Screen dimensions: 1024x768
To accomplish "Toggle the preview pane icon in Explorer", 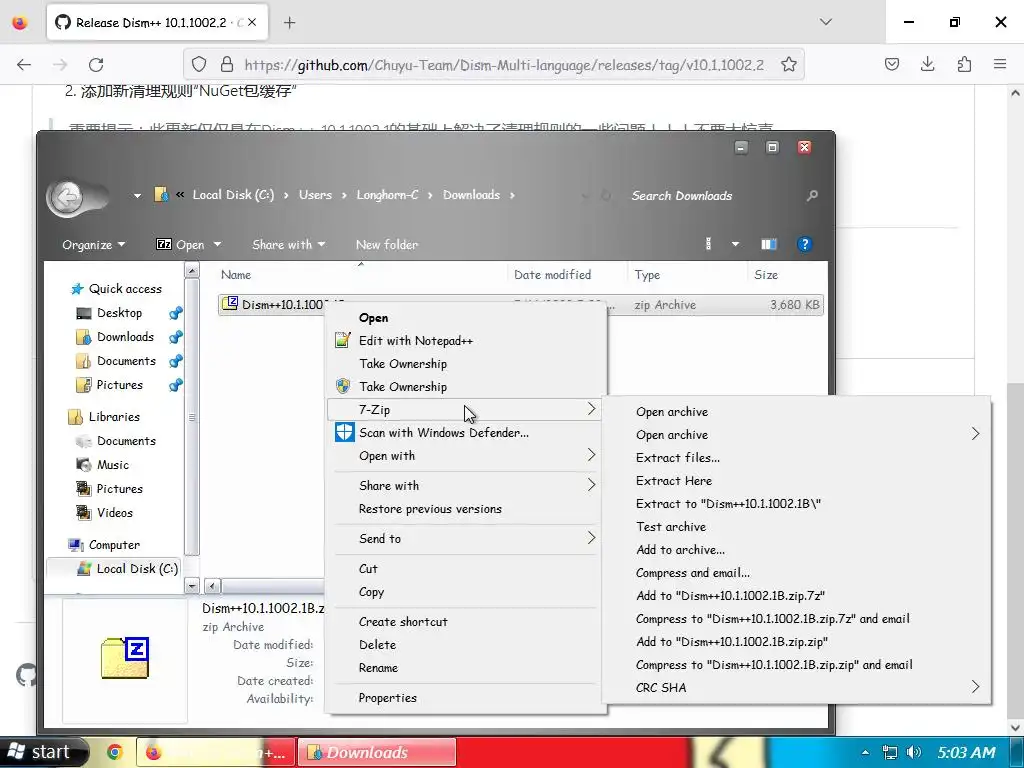I will coord(769,244).
